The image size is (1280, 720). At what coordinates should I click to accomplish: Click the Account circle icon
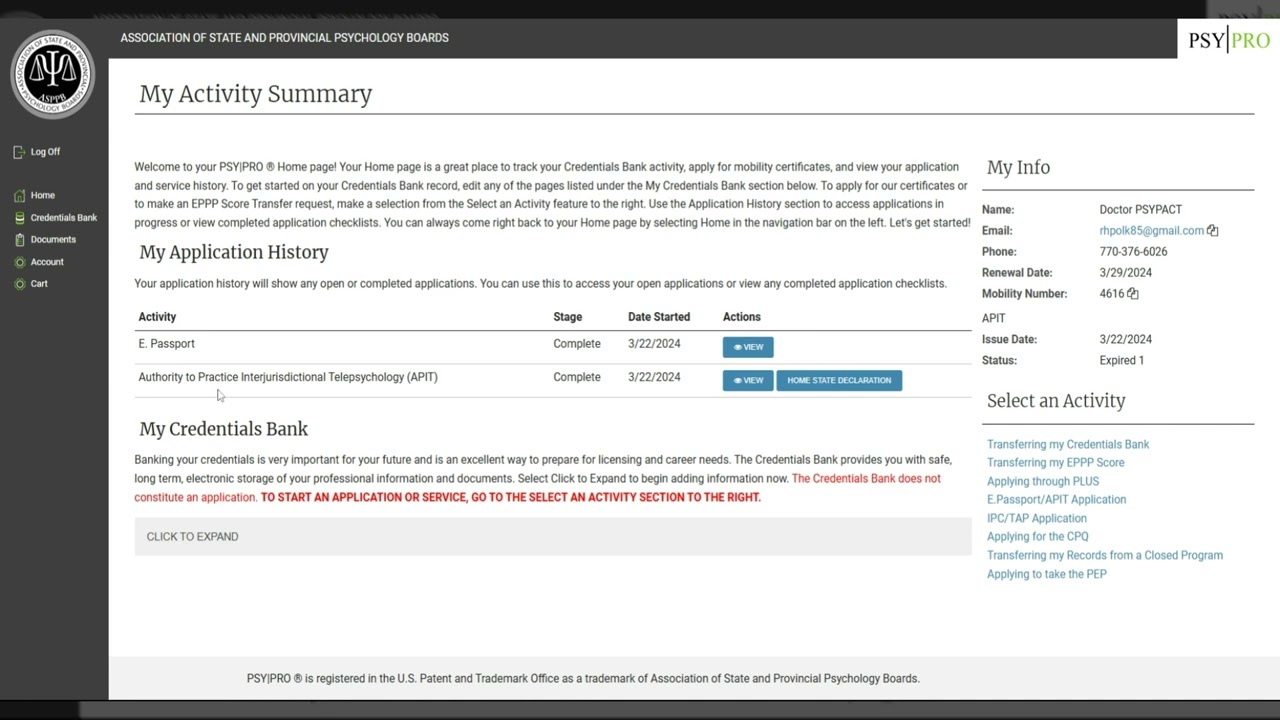pos(19,262)
